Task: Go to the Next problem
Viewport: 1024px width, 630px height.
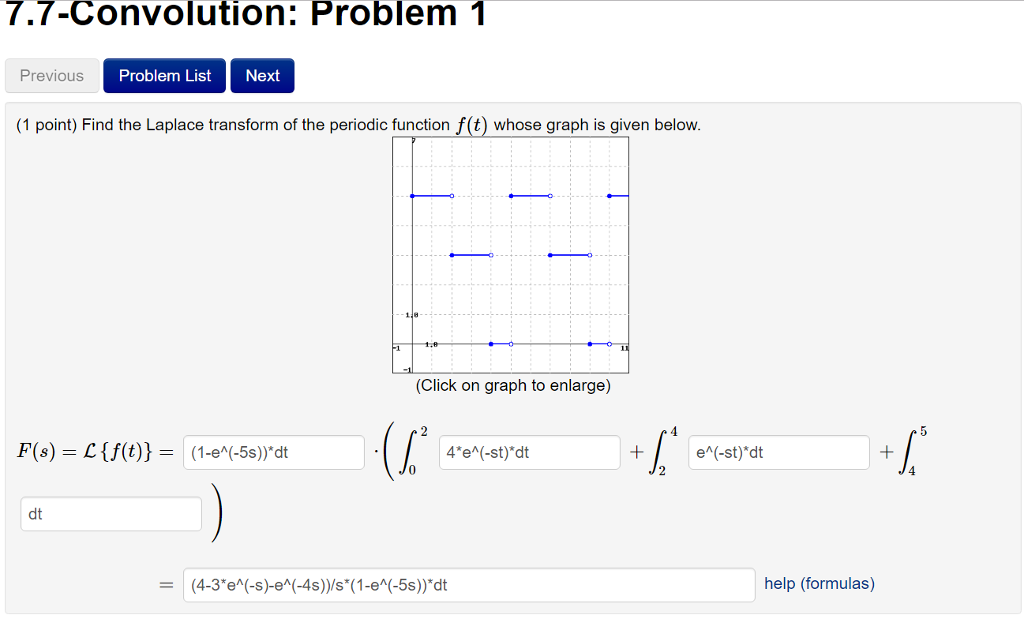Action: click(x=263, y=76)
